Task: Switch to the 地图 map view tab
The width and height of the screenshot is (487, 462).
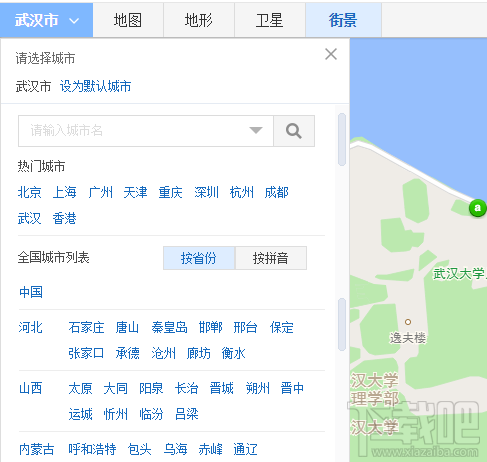Action: [128, 20]
